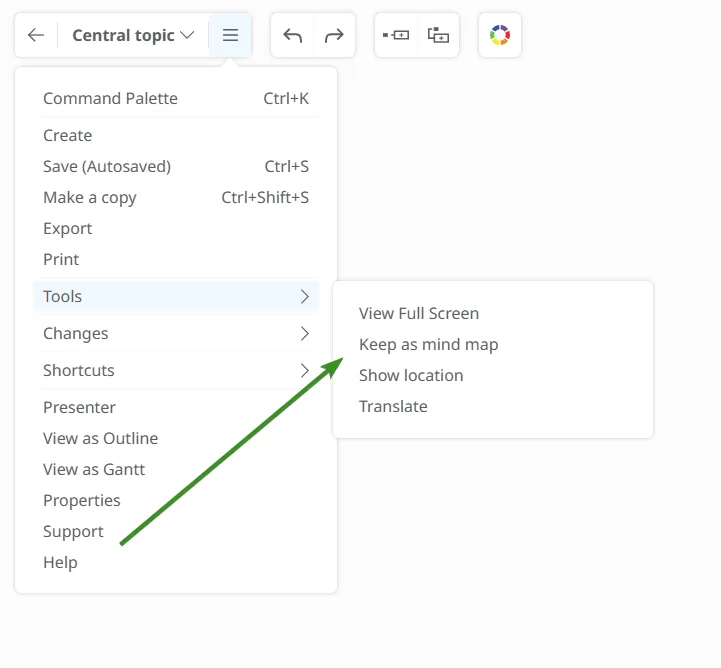The width and height of the screenshot is (721, 668).
Task: Choose Translate from Tools submenu
Action: pyautogui.click(x=393, y=406)
